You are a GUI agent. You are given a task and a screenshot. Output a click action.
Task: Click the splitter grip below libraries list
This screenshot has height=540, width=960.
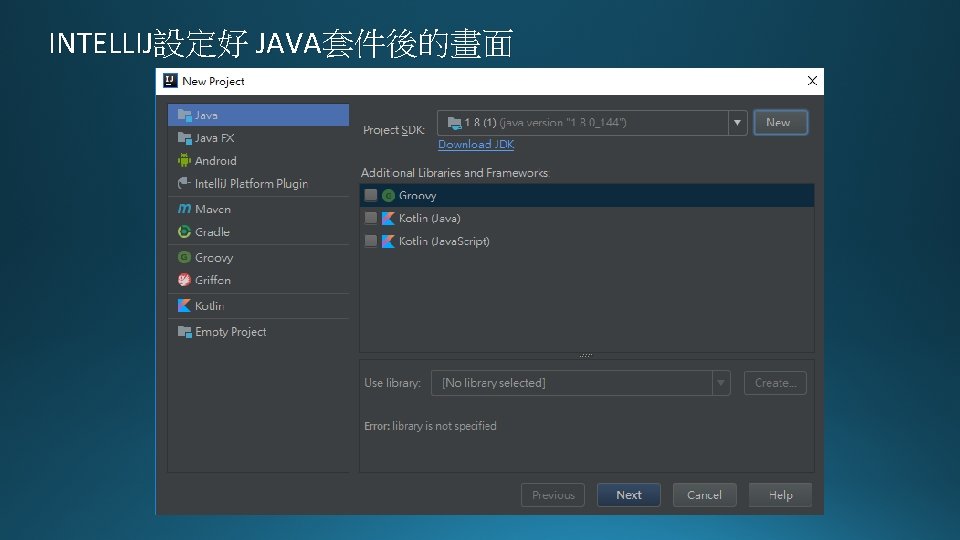[x=586, y=354]
